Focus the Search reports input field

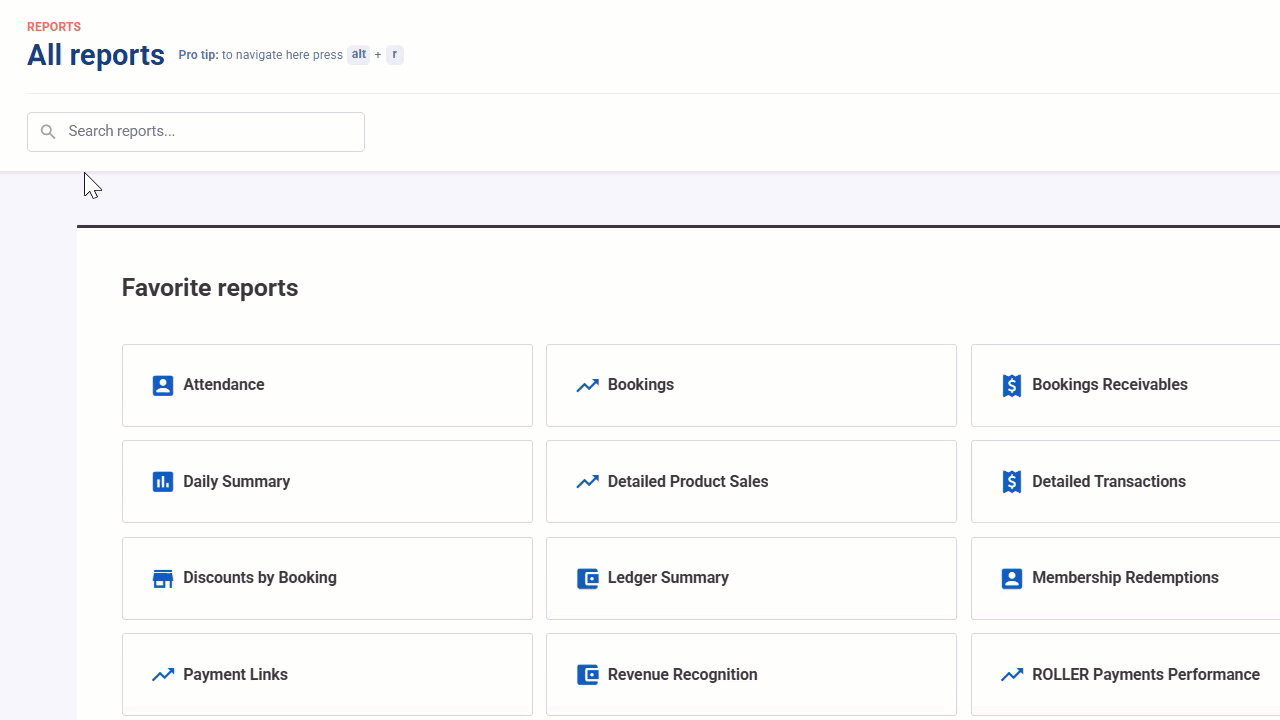click(196, 132)
